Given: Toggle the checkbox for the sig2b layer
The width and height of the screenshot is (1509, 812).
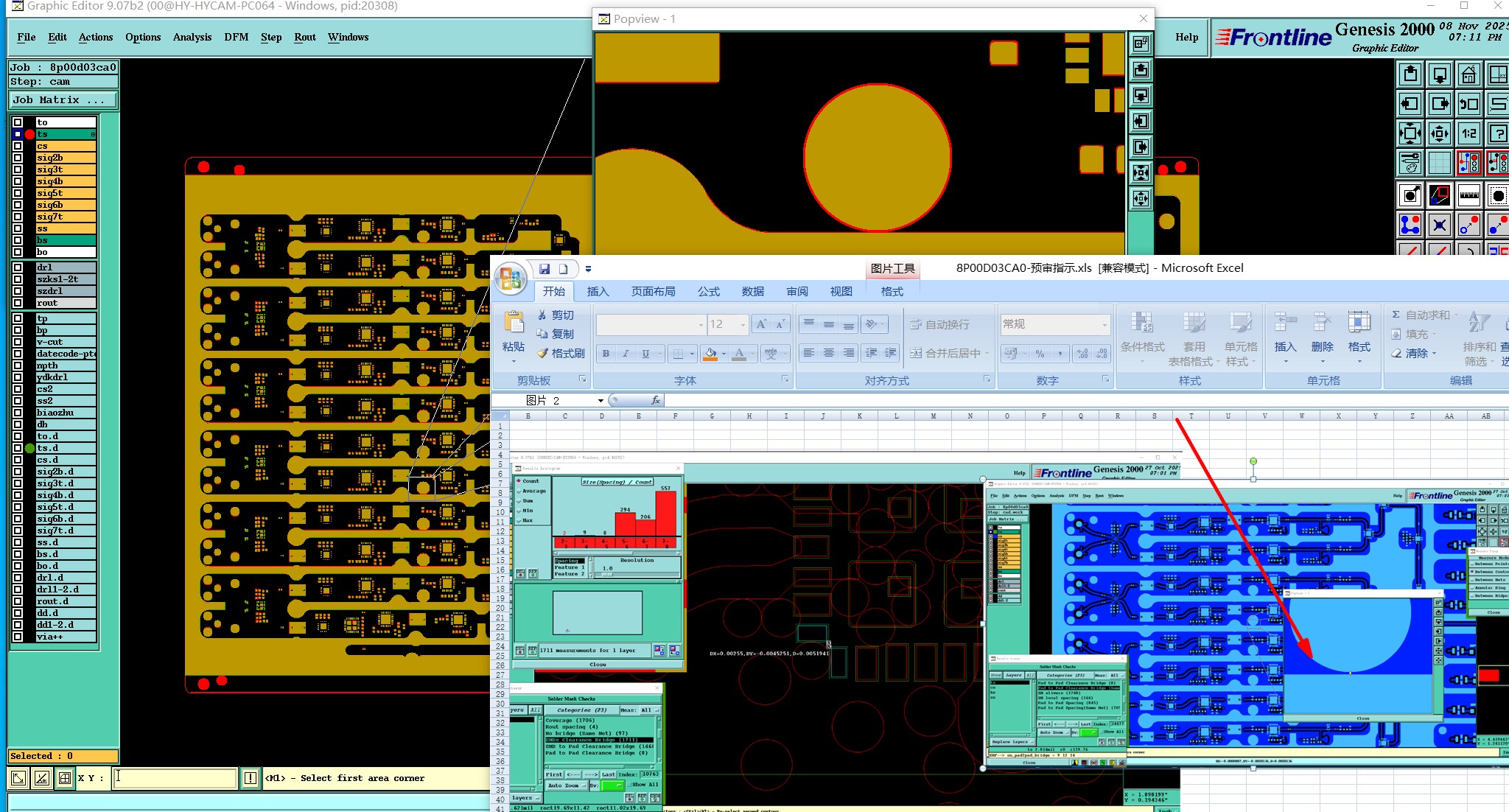Looking at the screenshot, I should tap(18, 158).
